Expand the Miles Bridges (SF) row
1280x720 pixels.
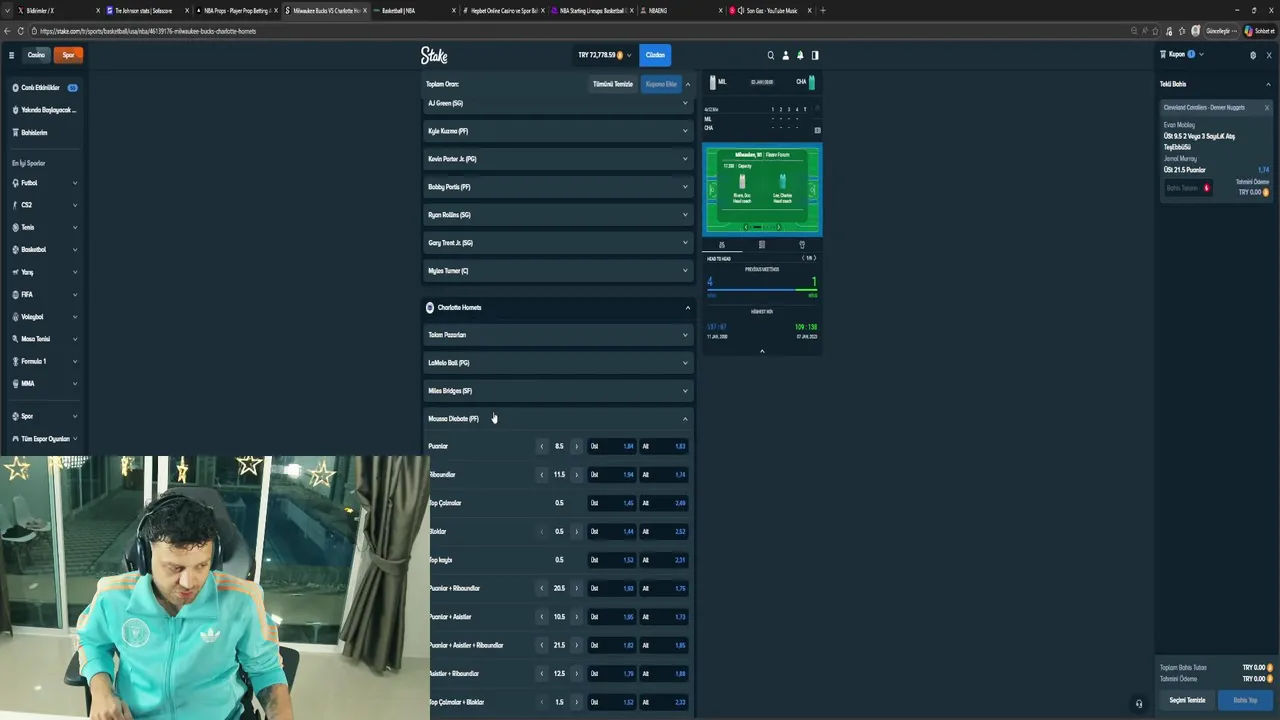point(557,391)
